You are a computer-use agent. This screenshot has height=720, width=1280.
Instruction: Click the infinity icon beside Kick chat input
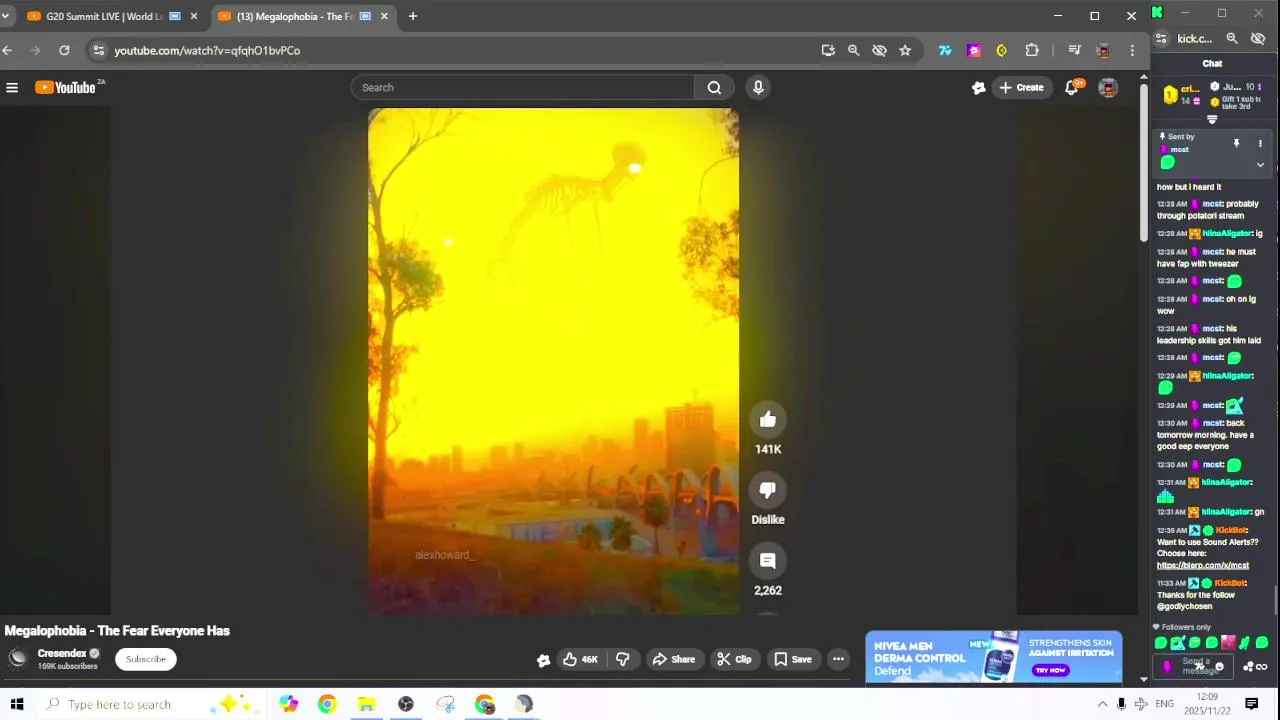click(x=1262, y=667)
